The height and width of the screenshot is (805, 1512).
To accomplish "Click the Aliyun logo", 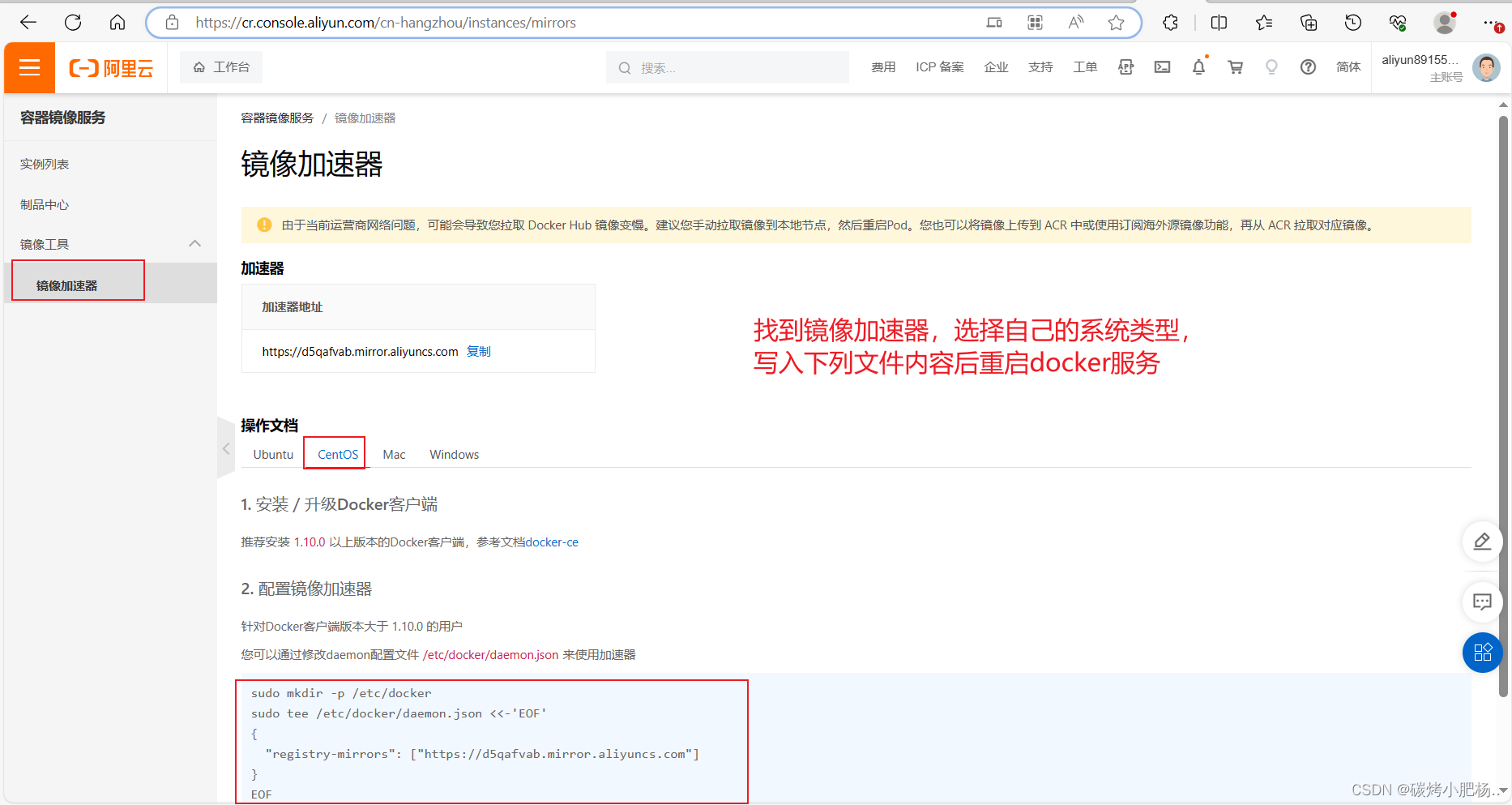I will click(111, 68).
